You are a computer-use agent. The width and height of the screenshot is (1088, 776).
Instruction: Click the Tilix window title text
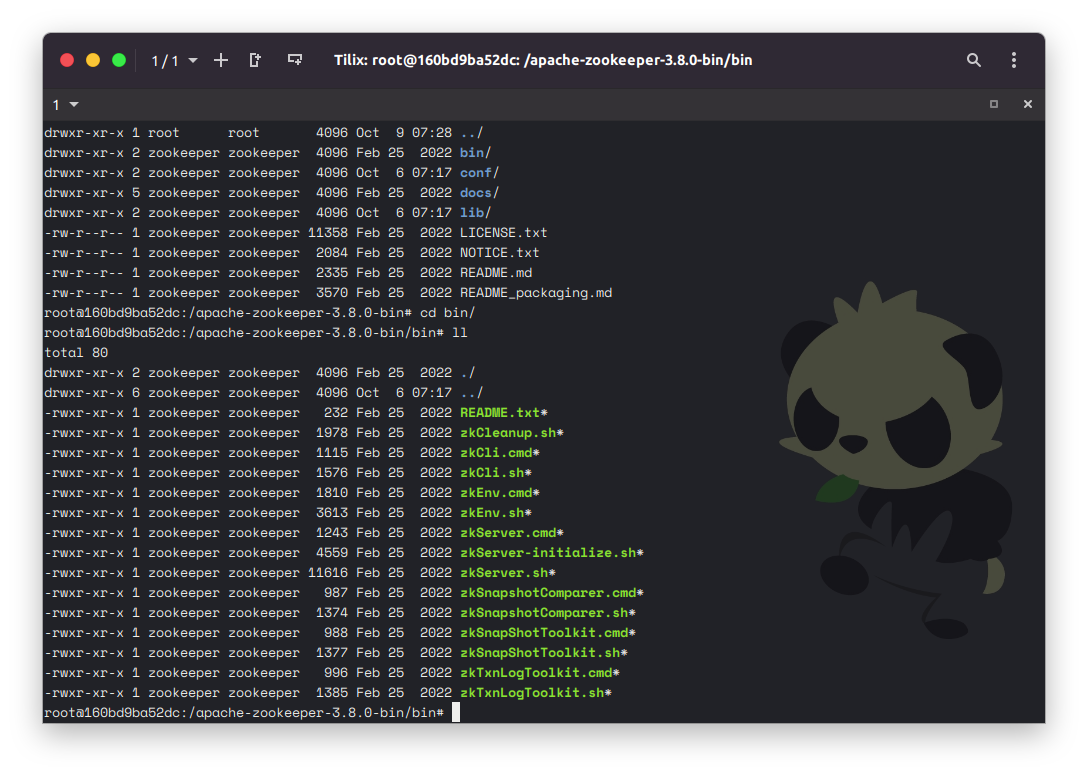[x=543, y=60]
